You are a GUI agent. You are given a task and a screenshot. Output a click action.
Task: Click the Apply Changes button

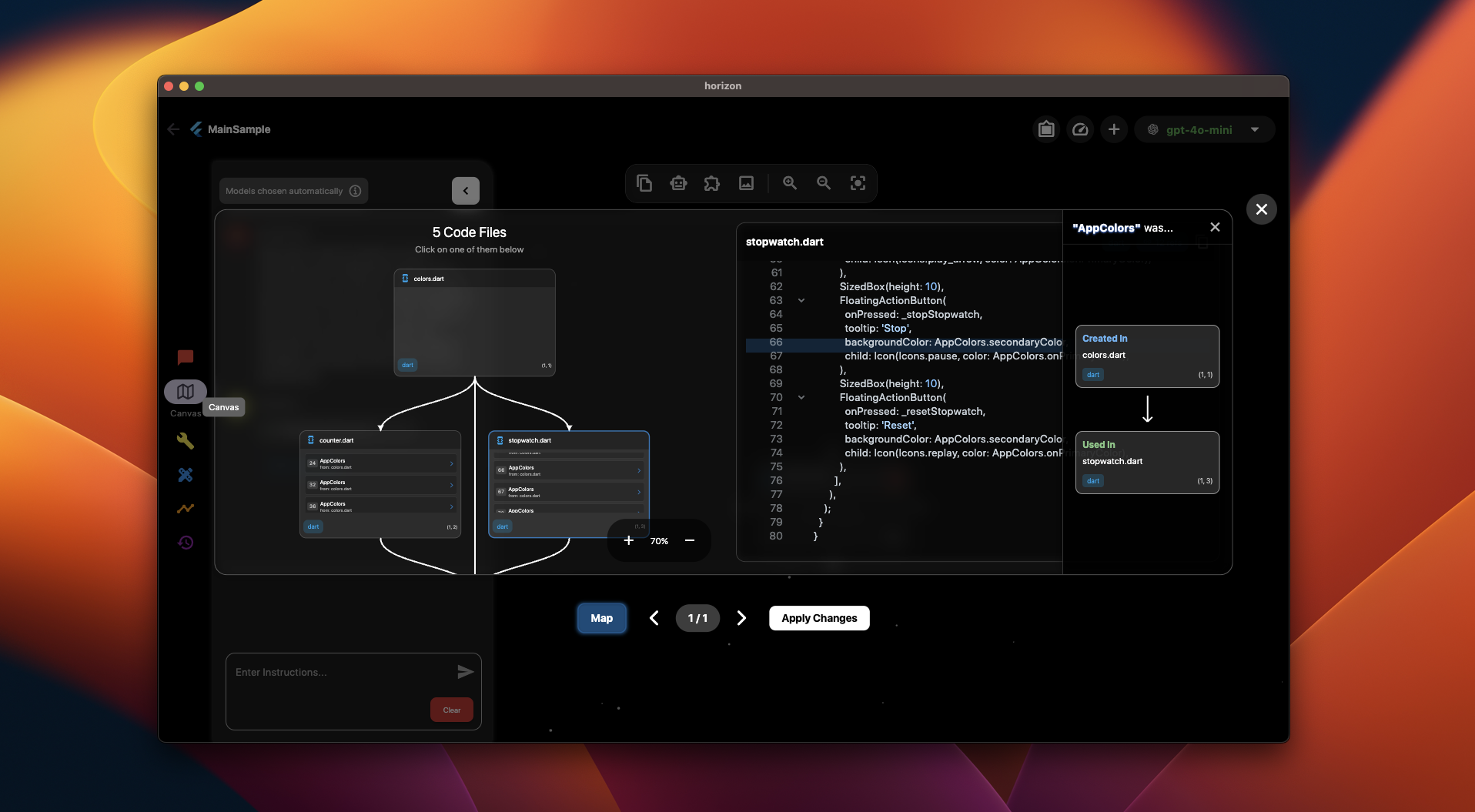click(x=819, y=618)
